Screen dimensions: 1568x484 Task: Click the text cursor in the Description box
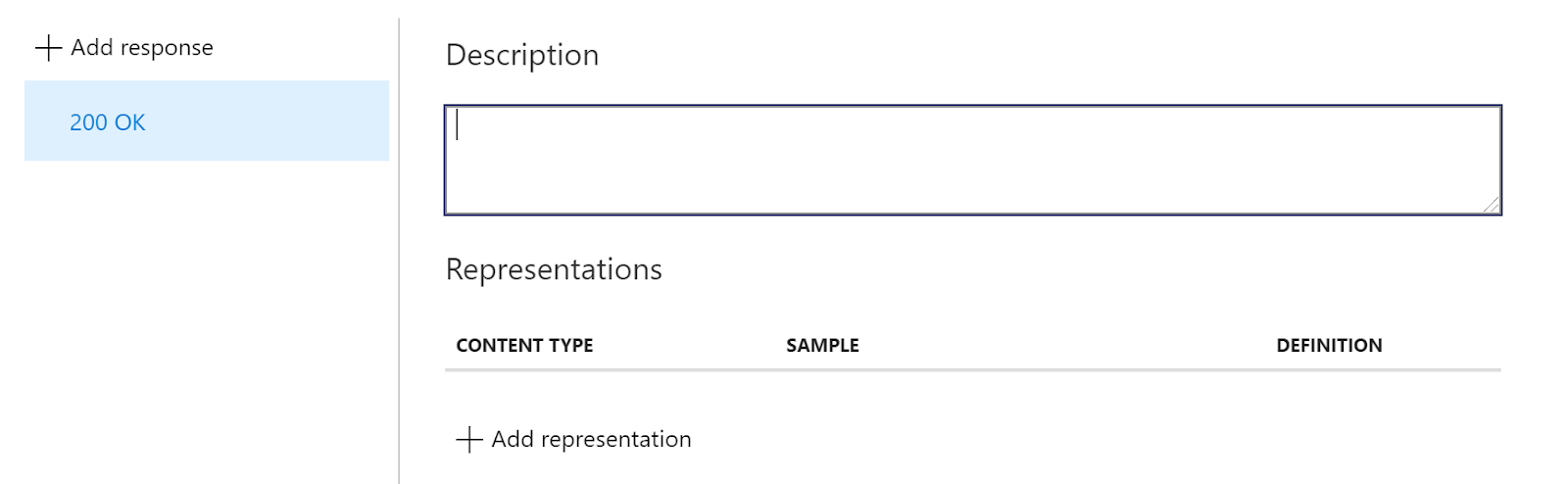pyautogui.click(x=458, y=125)
